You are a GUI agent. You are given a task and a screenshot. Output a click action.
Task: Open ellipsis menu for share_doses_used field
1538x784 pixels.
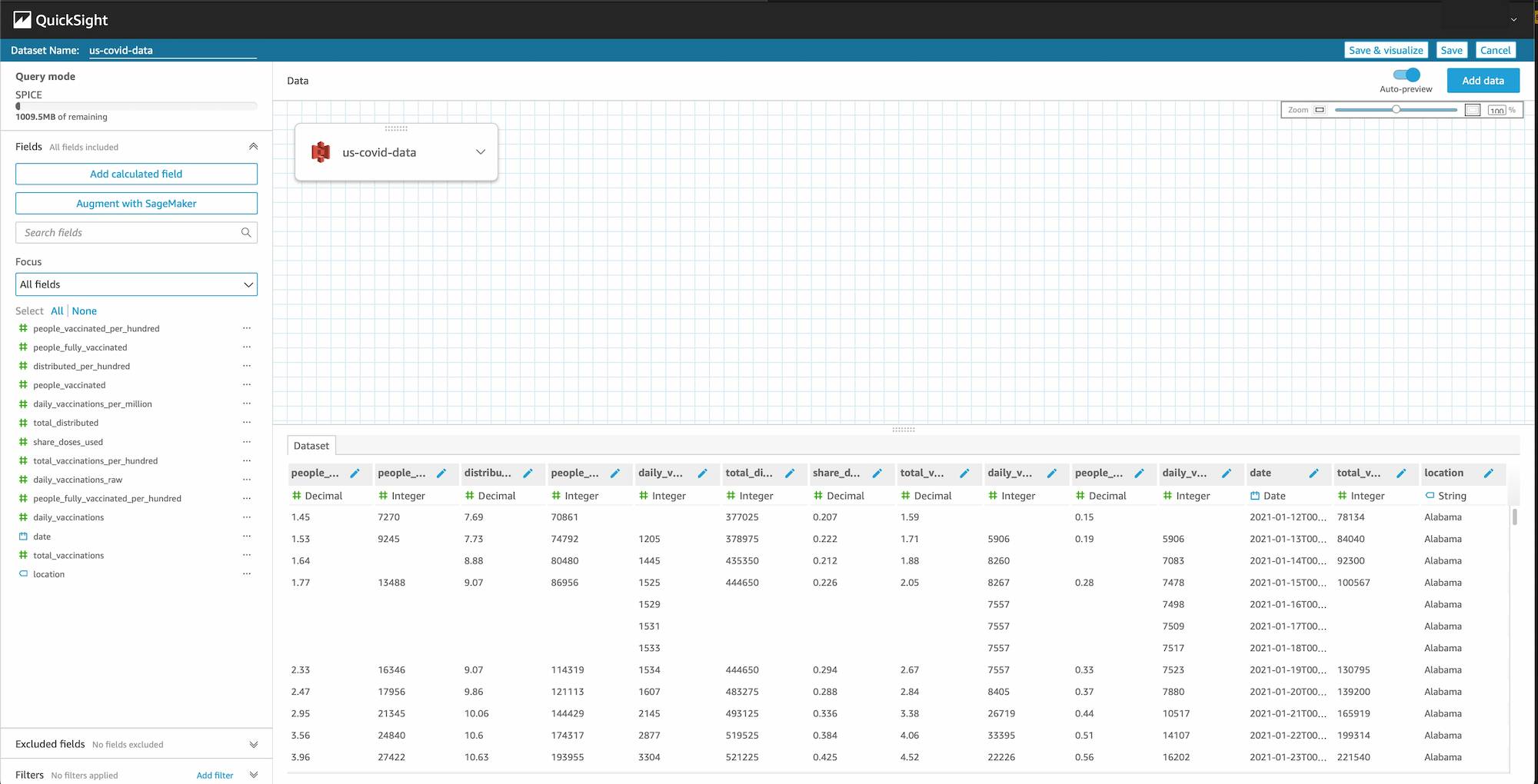pyautogui.click(x=247, y=442)
